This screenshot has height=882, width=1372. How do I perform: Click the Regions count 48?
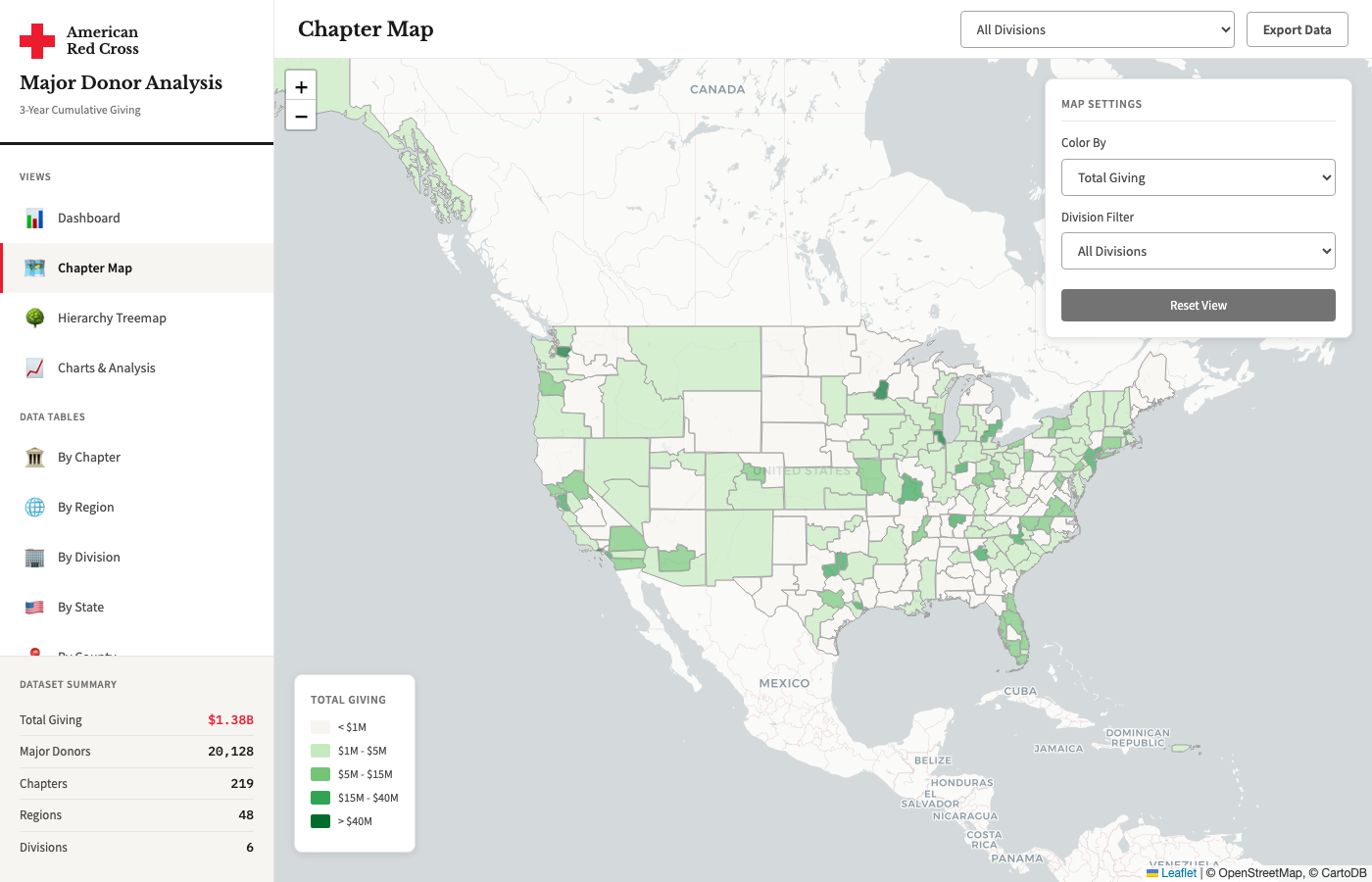click(246, 815)
